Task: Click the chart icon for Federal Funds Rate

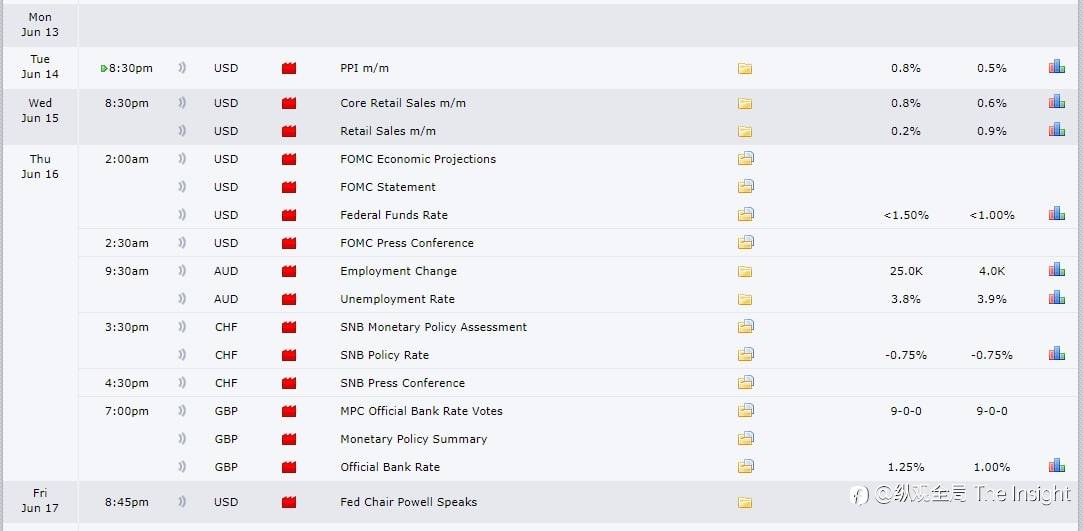Action: 1056,214
